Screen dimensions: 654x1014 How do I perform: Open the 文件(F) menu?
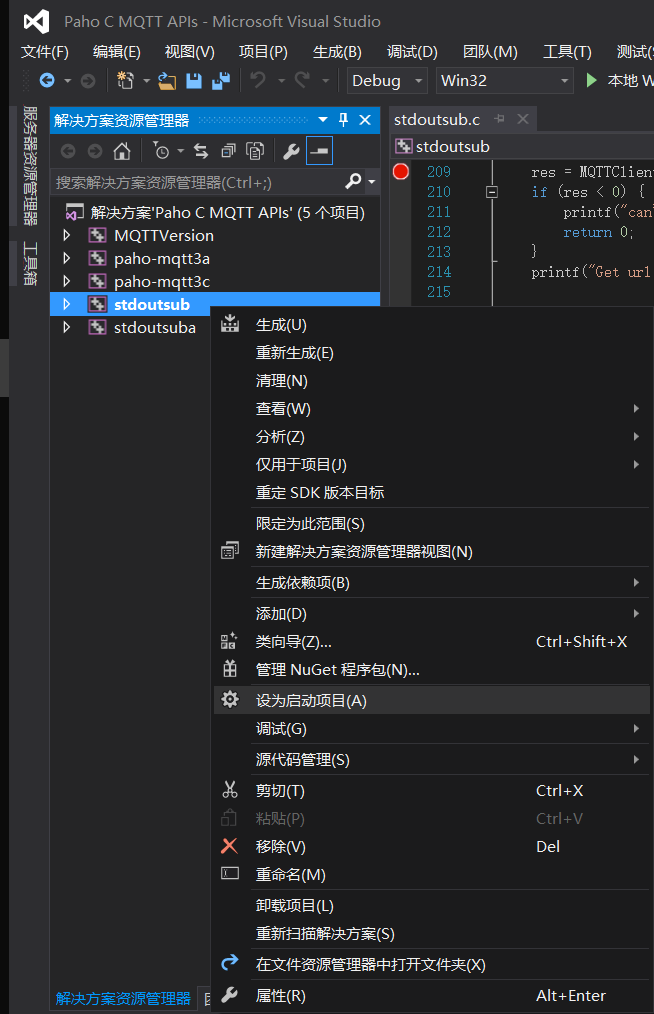45,52
